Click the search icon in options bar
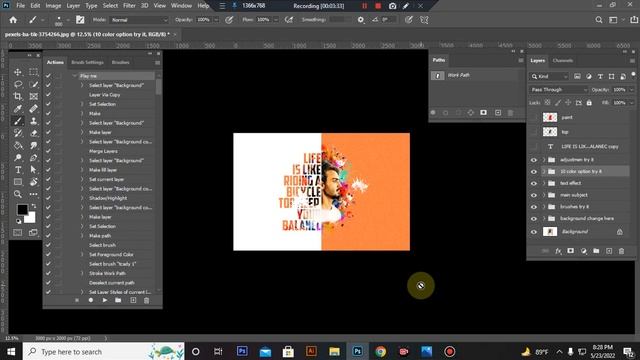Image resolution: width=640 pixels, height=360 pixels. tap(599, 20)
